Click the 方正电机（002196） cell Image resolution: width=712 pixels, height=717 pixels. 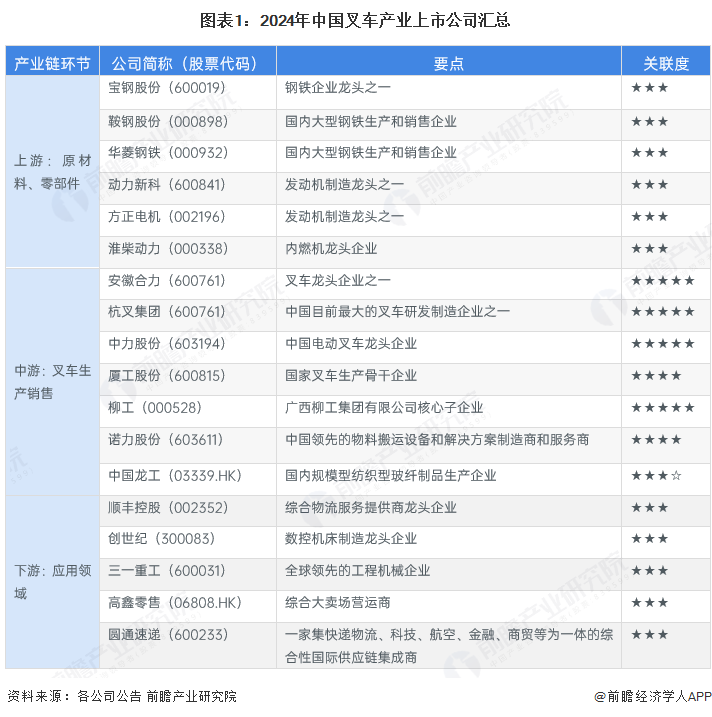coord(188,220)
